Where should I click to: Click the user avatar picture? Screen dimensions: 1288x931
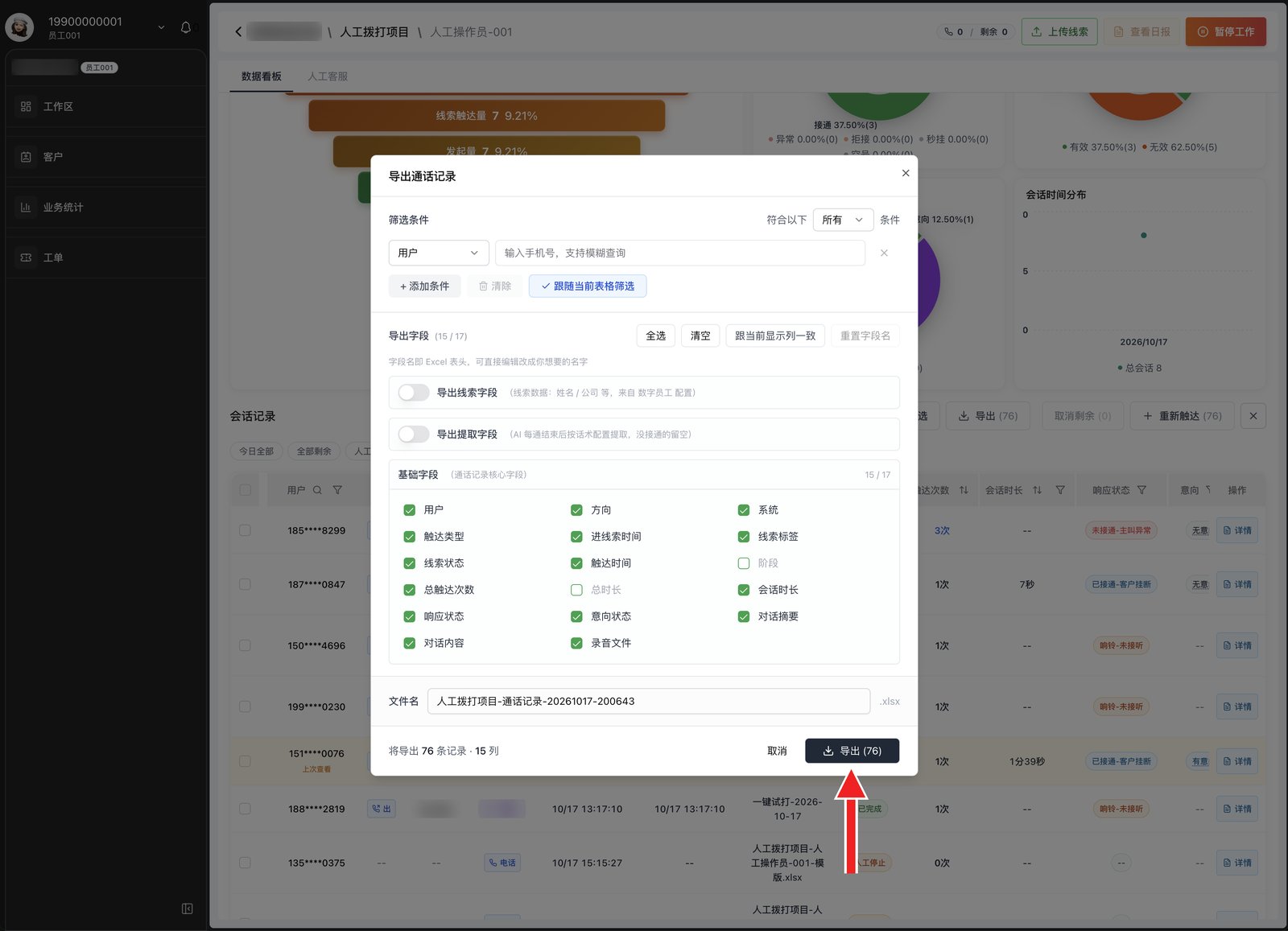(20, 27)
